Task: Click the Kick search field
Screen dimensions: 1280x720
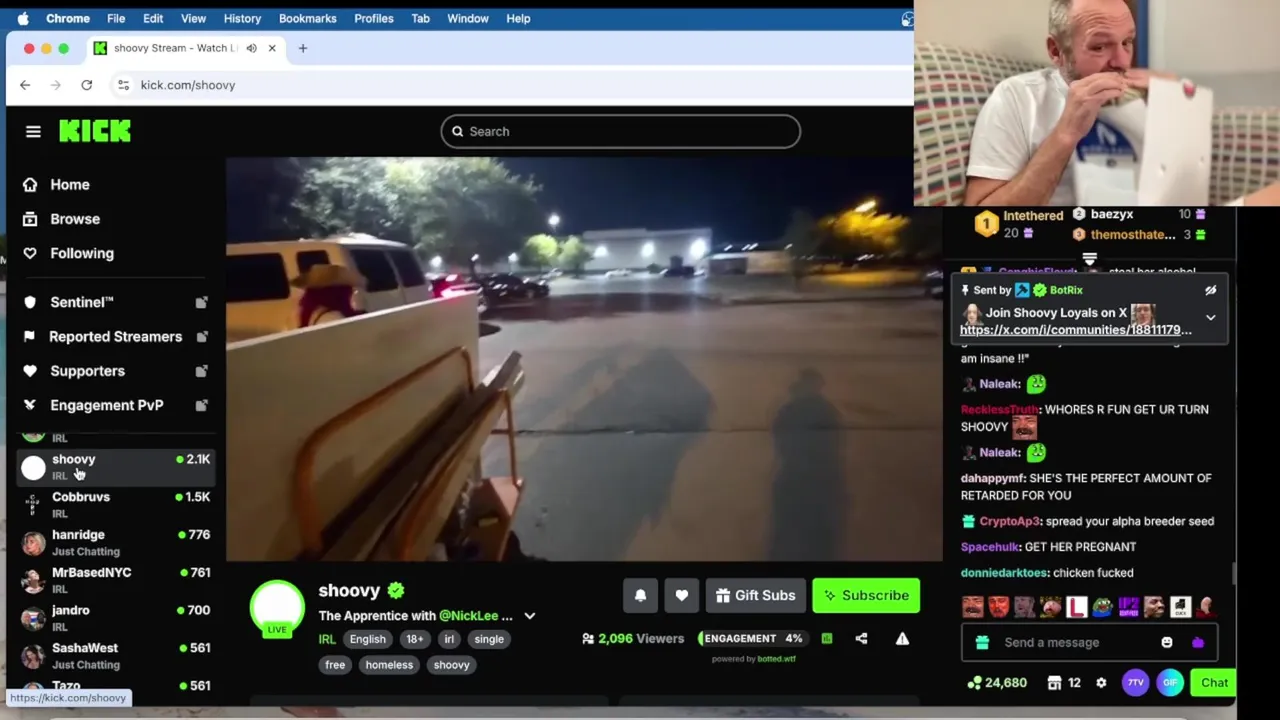Action: point(620,131)
